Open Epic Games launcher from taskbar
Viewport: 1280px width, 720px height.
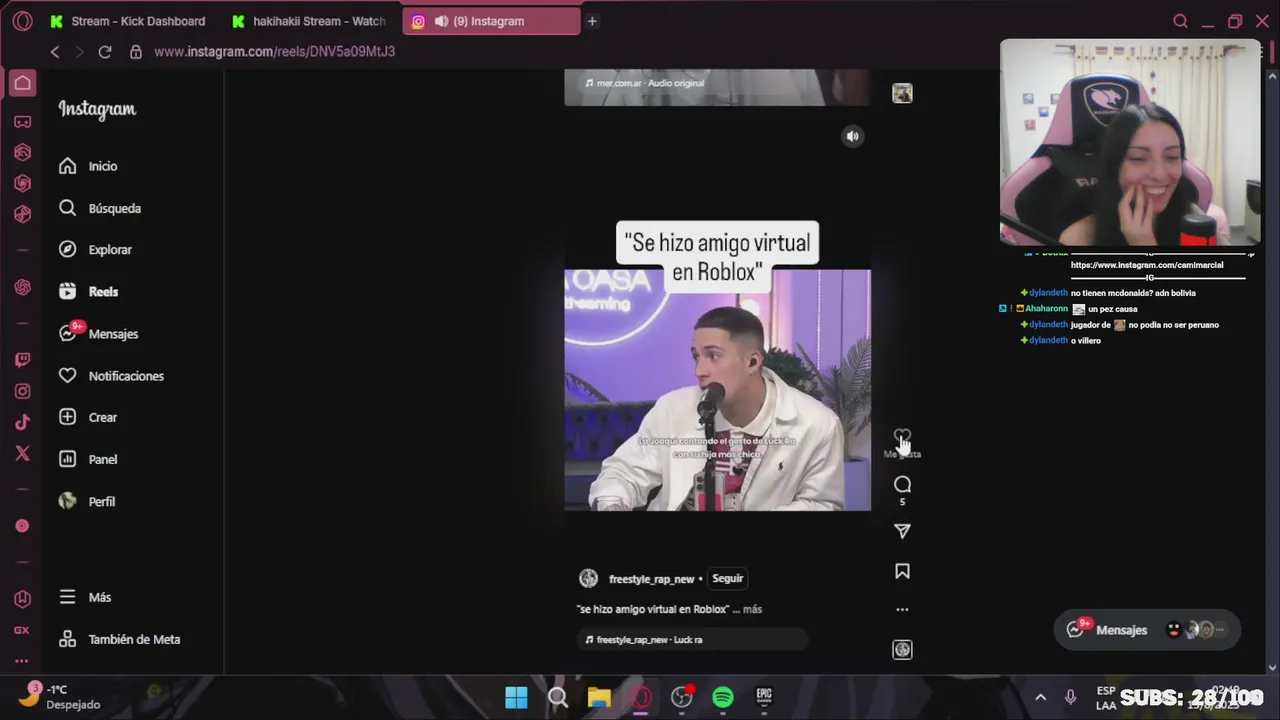click(x=764, y=698)
